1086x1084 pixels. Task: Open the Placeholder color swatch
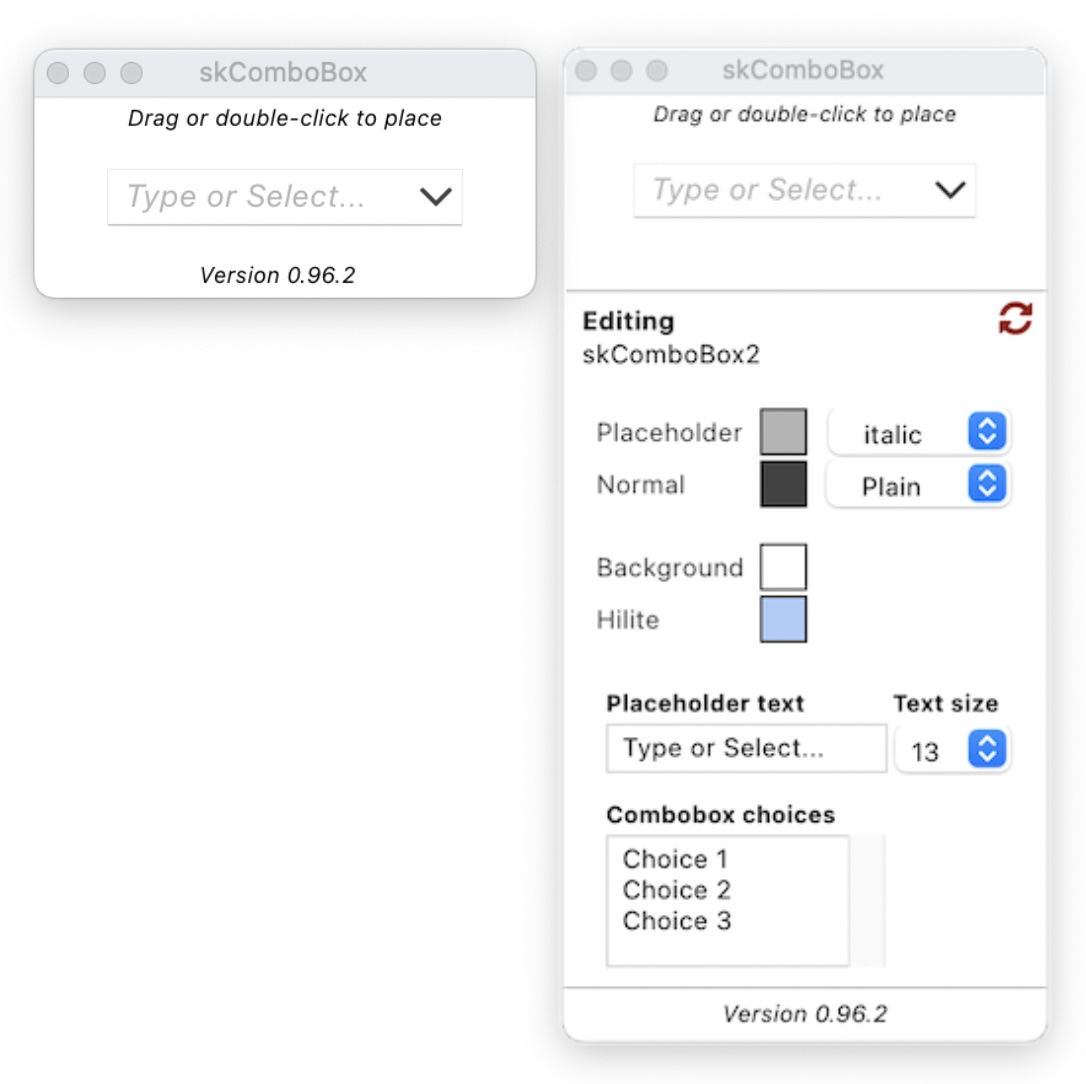coord(783,432)
